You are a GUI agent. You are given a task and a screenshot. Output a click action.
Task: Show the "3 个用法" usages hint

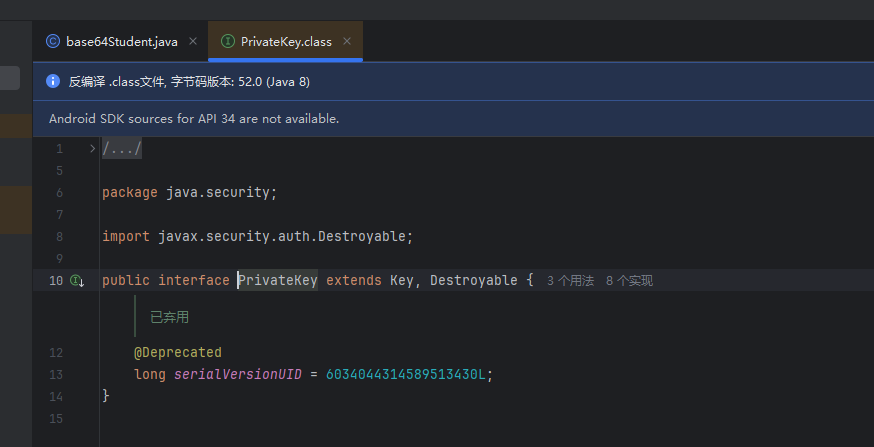coord(570,281)
